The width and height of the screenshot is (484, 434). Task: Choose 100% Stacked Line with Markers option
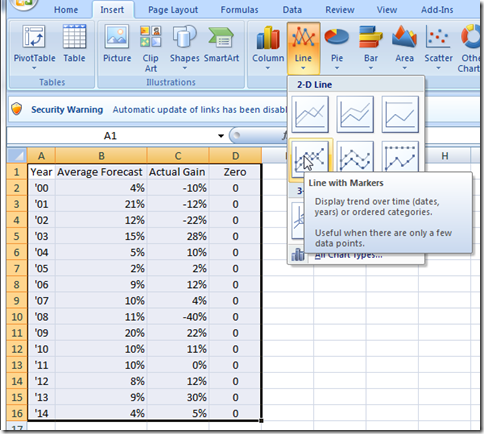pos(400,157)
